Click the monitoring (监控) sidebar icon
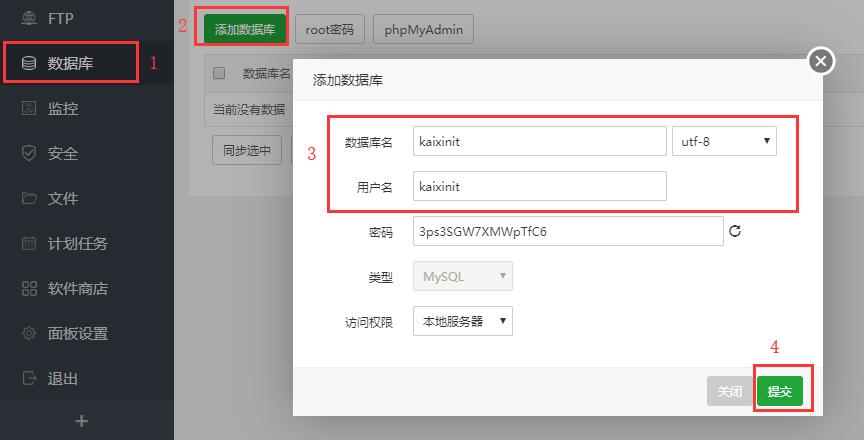 click(29, 108)
